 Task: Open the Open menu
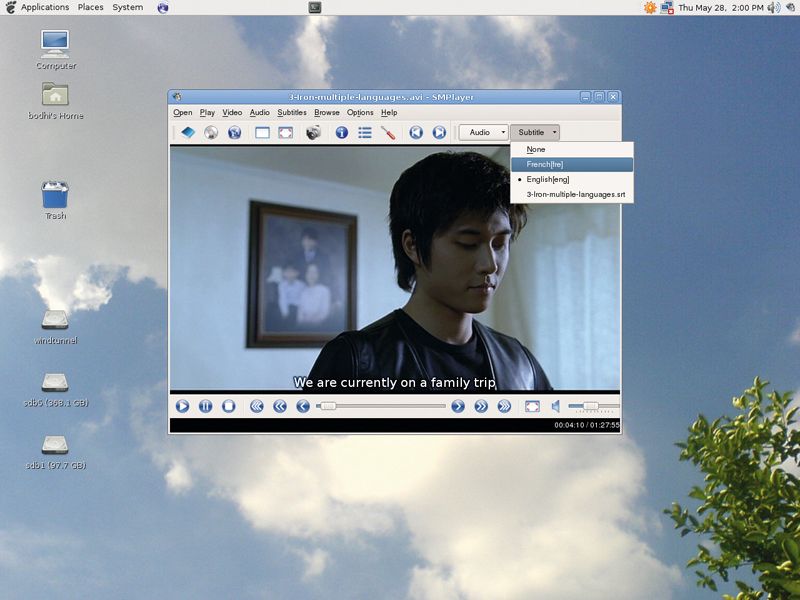182,113
